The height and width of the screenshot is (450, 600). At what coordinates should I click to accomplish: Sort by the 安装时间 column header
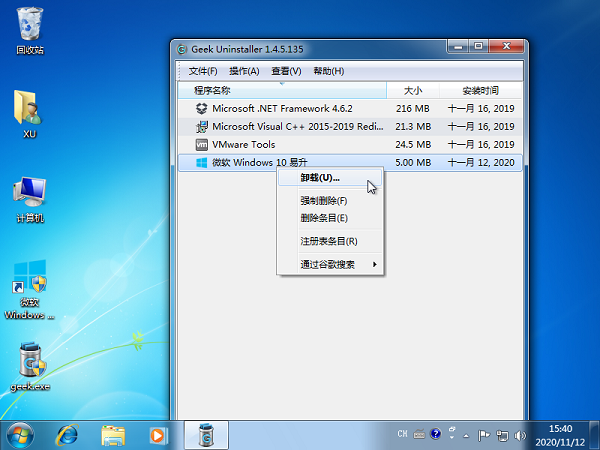coord(480,90)
